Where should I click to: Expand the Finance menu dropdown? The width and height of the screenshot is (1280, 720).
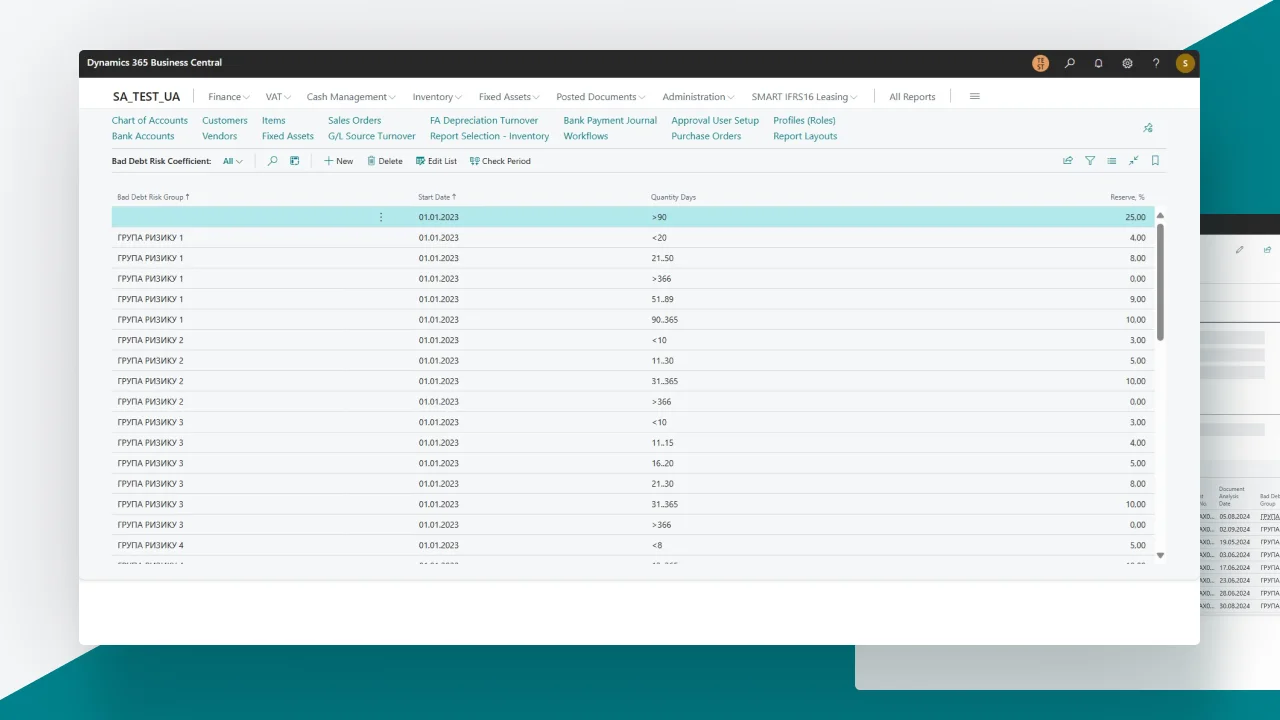229,97
